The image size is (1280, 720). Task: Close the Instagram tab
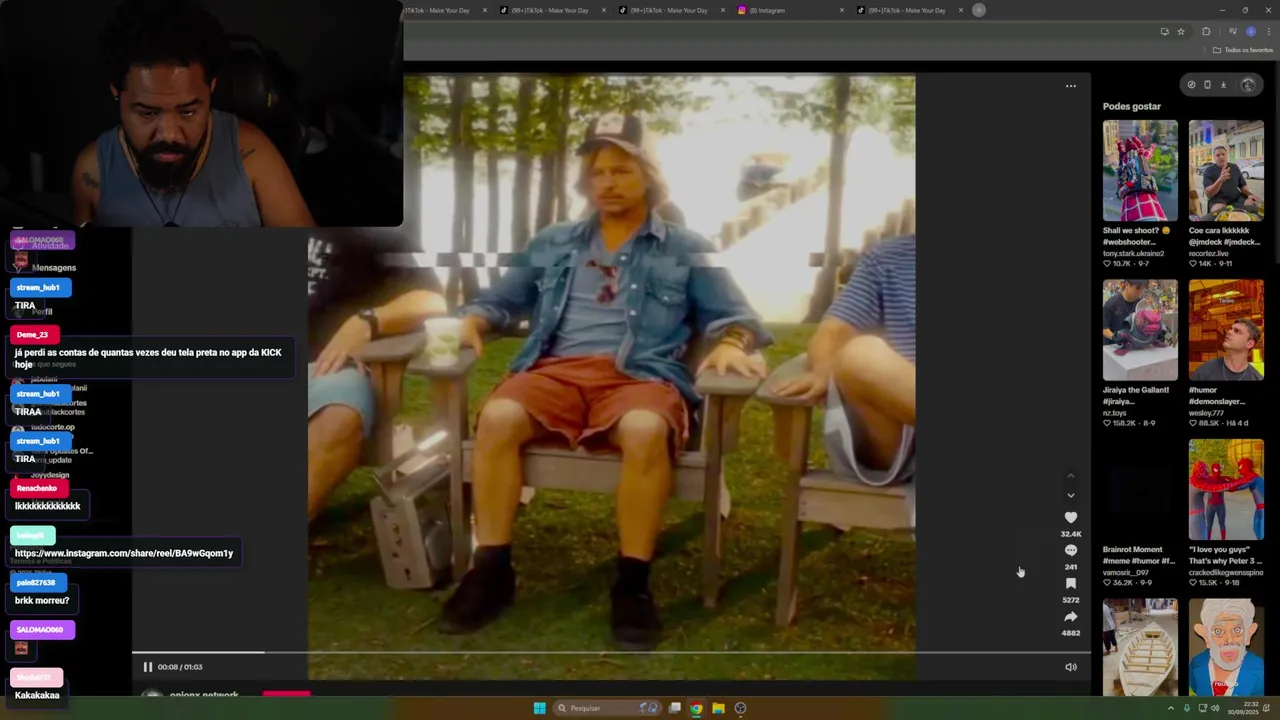841,10
